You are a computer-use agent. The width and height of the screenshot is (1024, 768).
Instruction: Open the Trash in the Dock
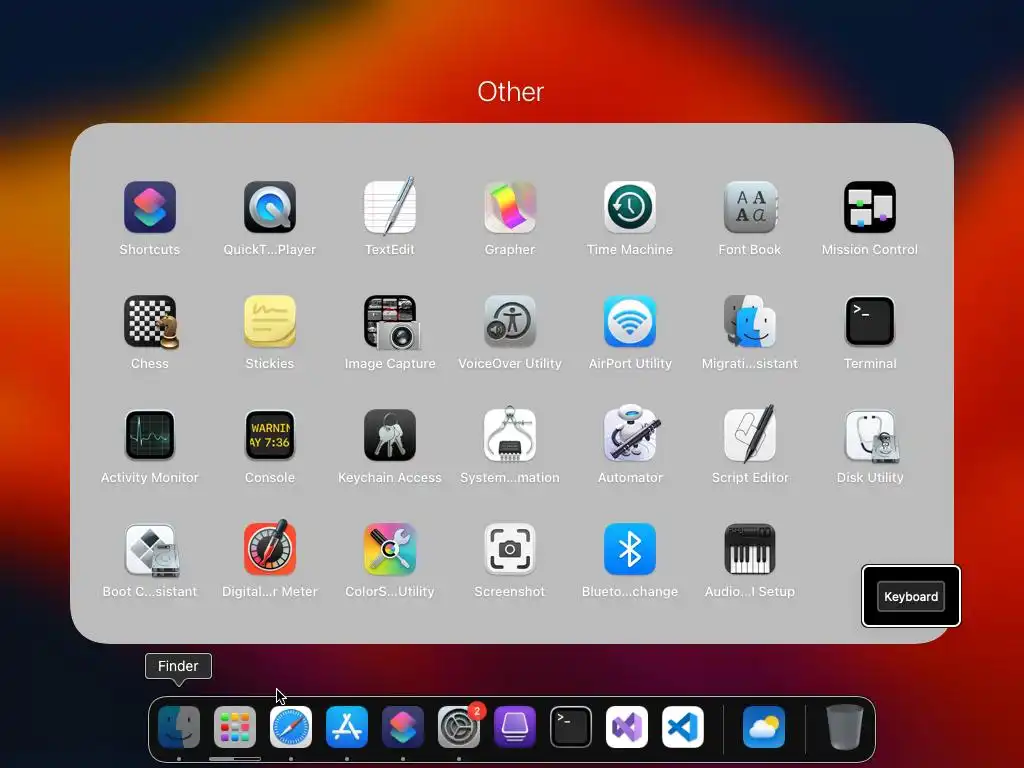[845, 727]
